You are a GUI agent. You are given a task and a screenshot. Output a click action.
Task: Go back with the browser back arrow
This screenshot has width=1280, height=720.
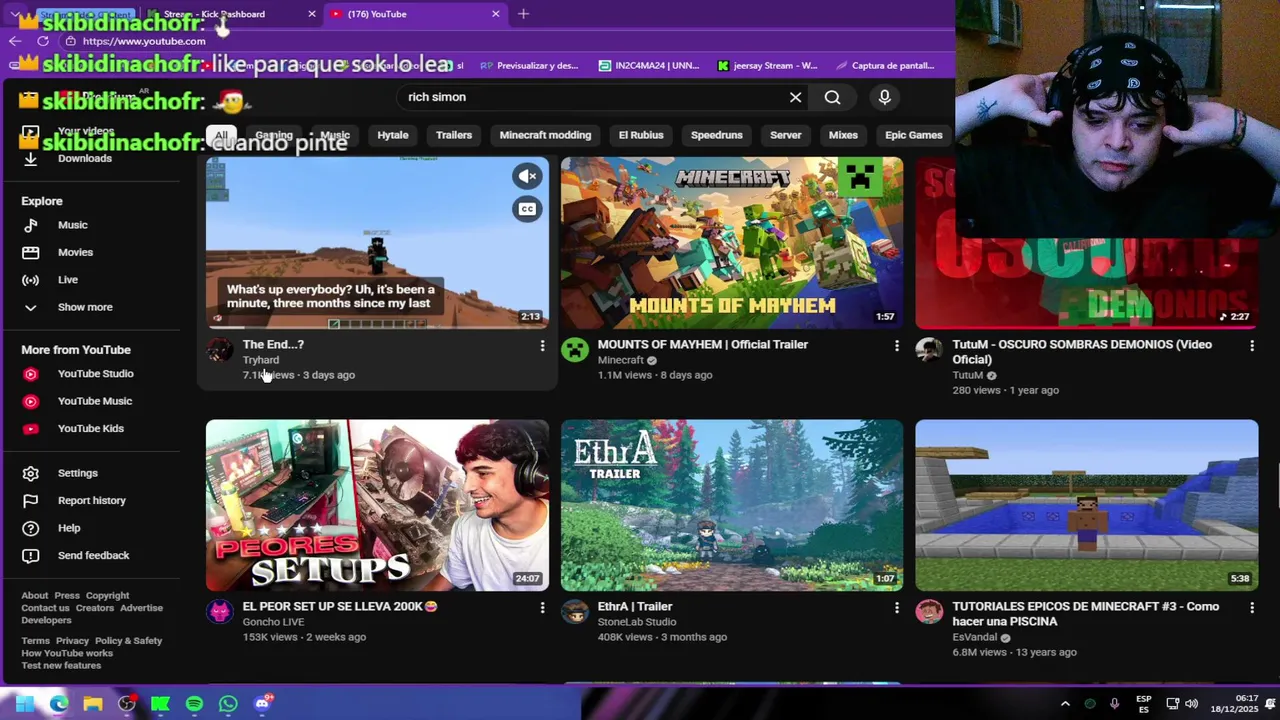pos(15,41)
